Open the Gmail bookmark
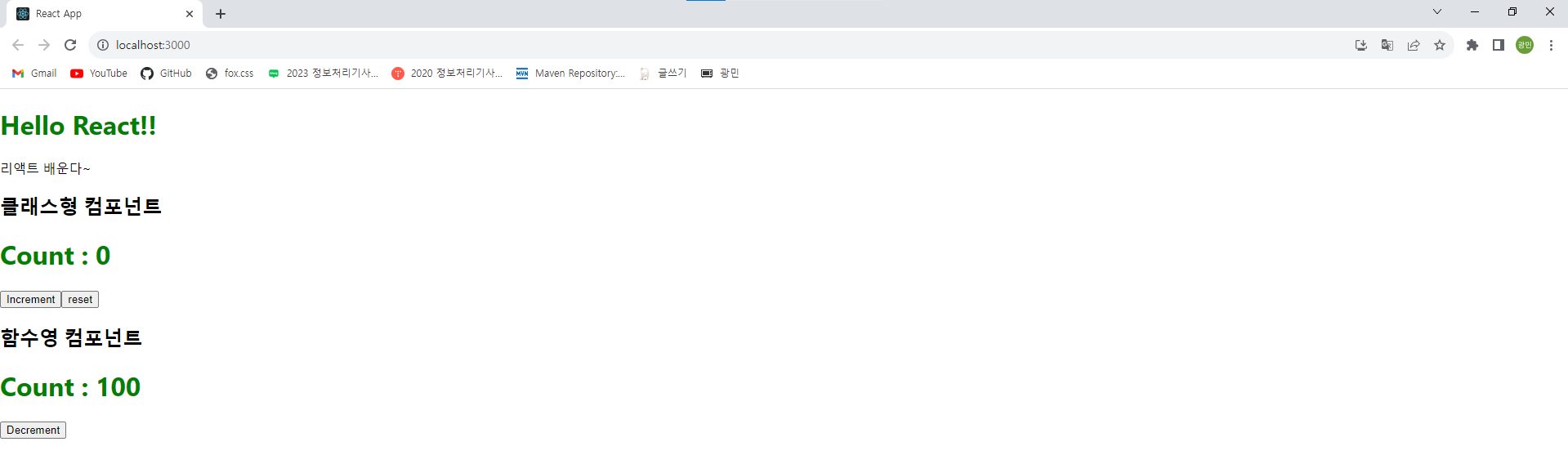The height and width of the screenshot is (464, 1568). 34,74
